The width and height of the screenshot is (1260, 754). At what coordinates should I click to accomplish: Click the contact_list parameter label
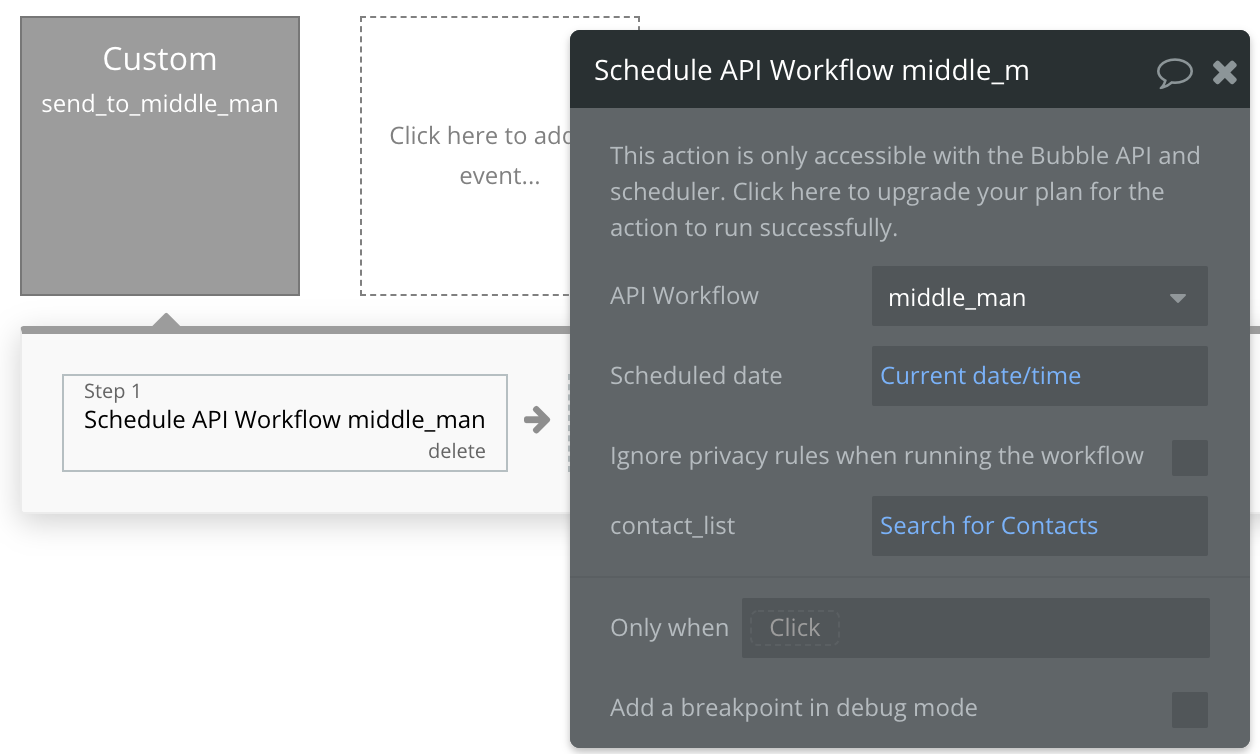(672, 526)
